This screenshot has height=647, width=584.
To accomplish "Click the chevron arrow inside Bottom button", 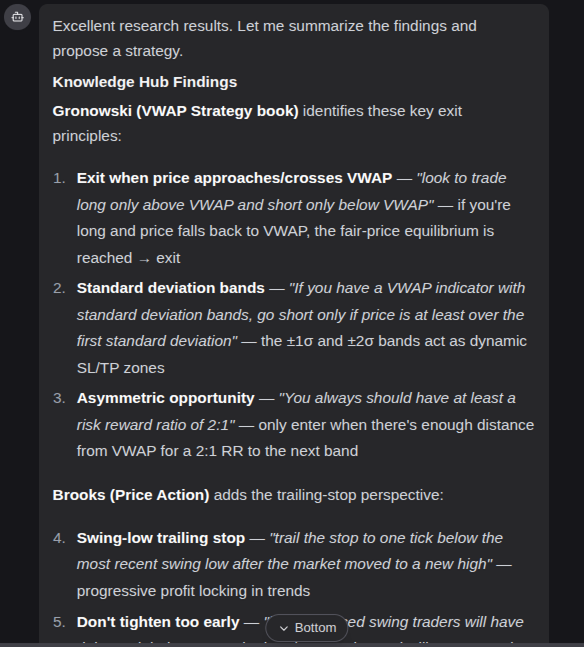I will coord(284,628).
